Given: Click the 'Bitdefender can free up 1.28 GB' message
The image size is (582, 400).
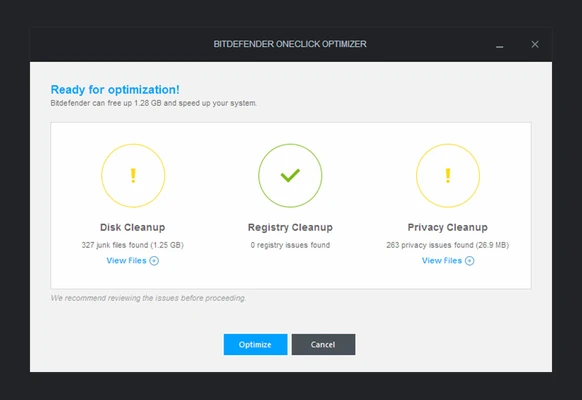Looking at the screenshot, I should [x=154, y=103].
